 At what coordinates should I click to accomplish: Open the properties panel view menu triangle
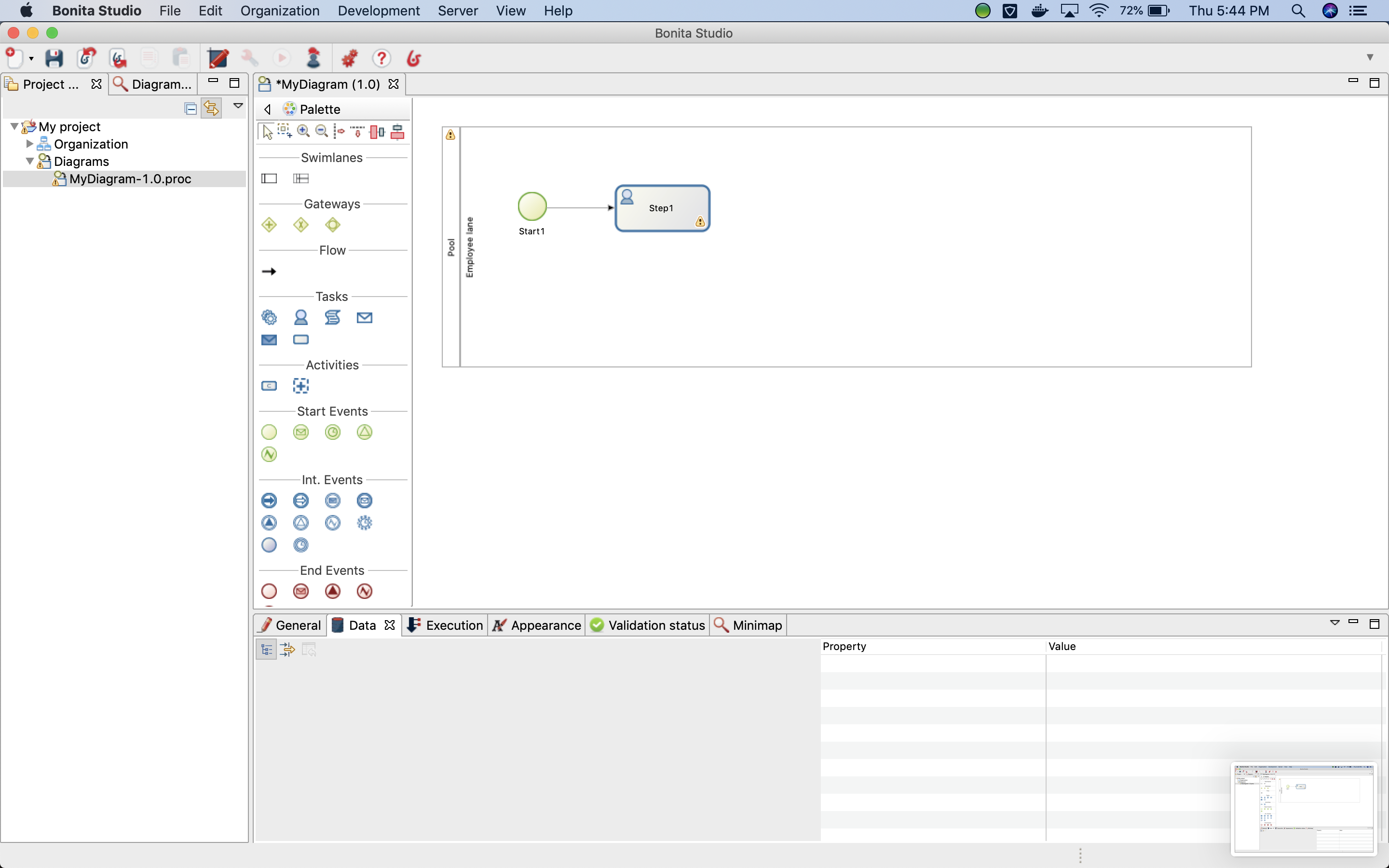(x=1335, y=622)
